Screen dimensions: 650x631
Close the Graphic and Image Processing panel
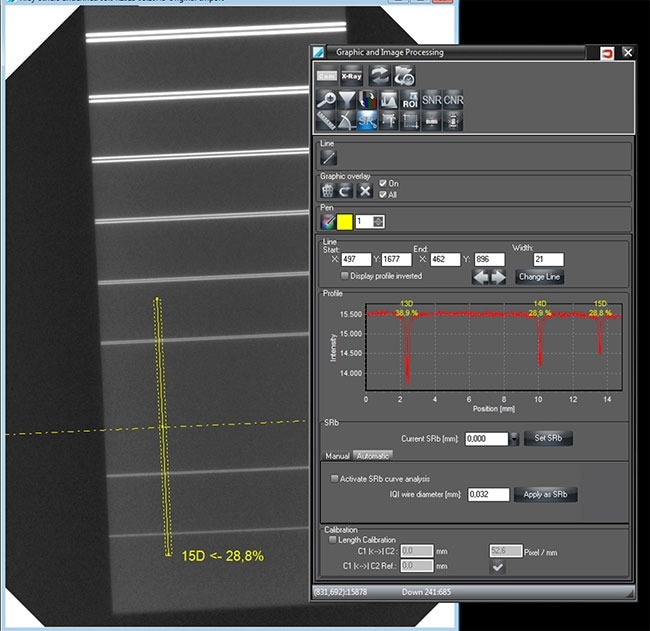pos(628,52)
